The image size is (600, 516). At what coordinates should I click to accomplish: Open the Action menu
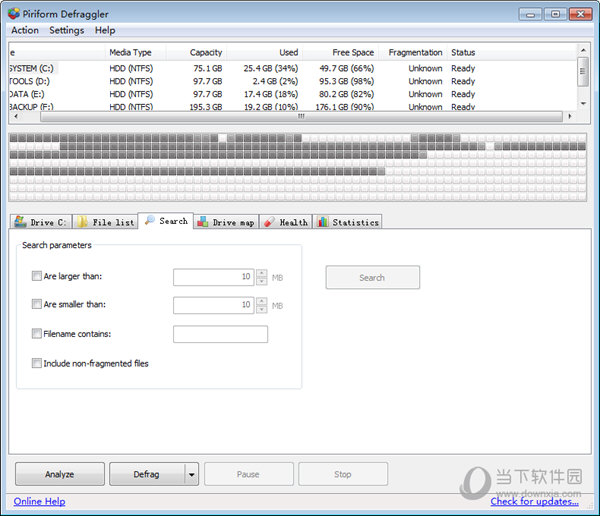point(25,30)
